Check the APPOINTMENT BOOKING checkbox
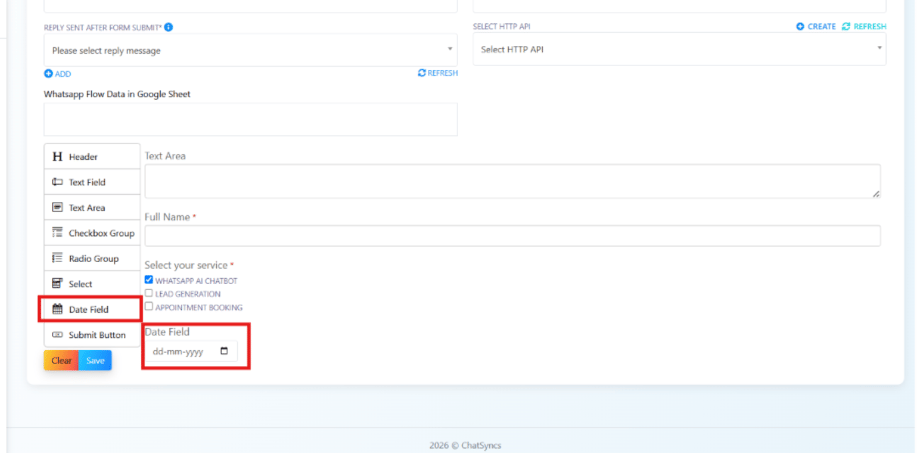This screenshot has height=453, width=917. [149, 306]
